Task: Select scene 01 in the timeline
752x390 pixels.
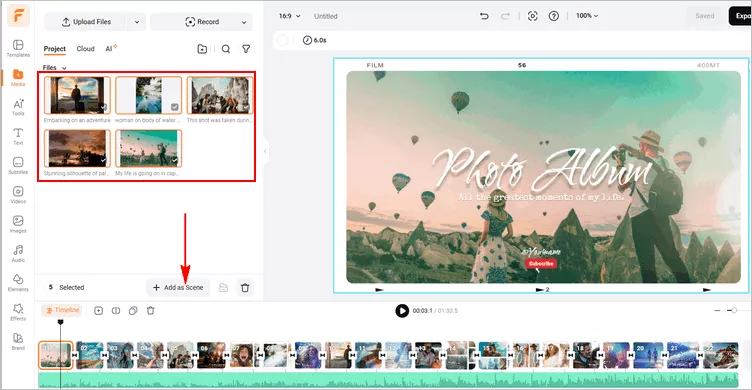Action: coord(56,355)
